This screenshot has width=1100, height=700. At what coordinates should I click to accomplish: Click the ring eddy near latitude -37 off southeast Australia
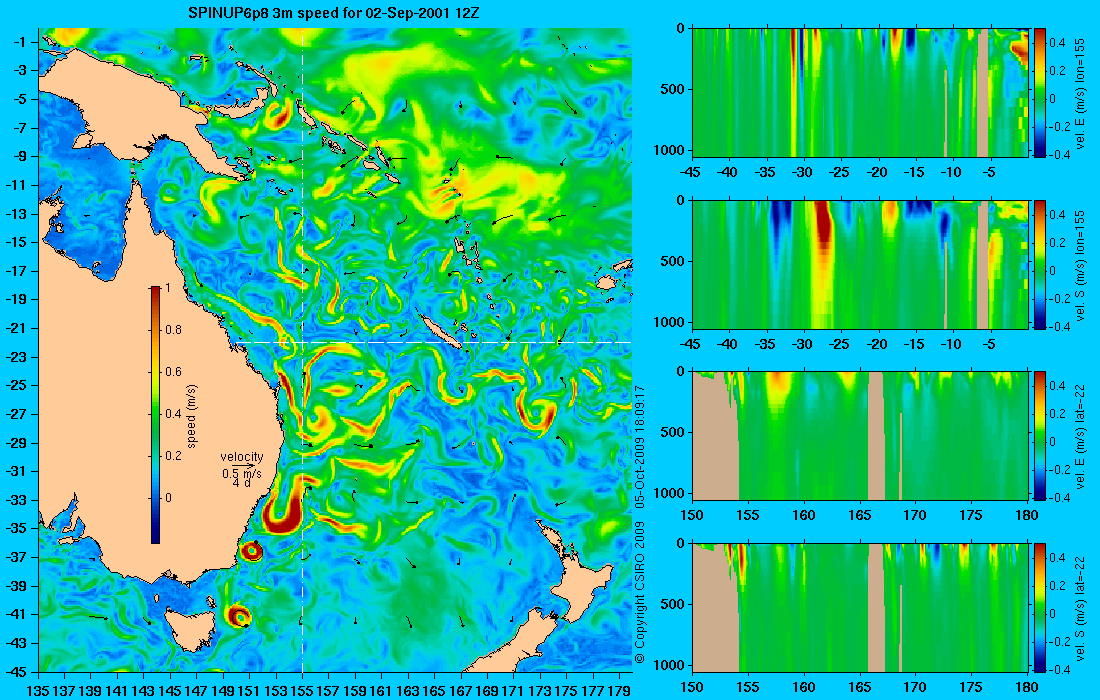251,551
